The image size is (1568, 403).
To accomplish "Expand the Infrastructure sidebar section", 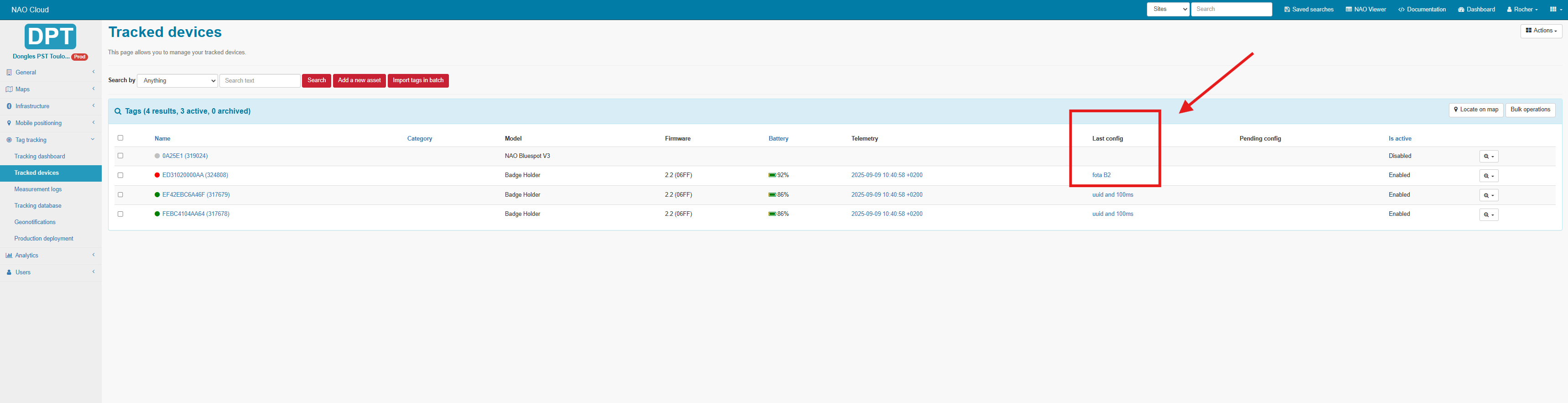I will pos(51,106).
